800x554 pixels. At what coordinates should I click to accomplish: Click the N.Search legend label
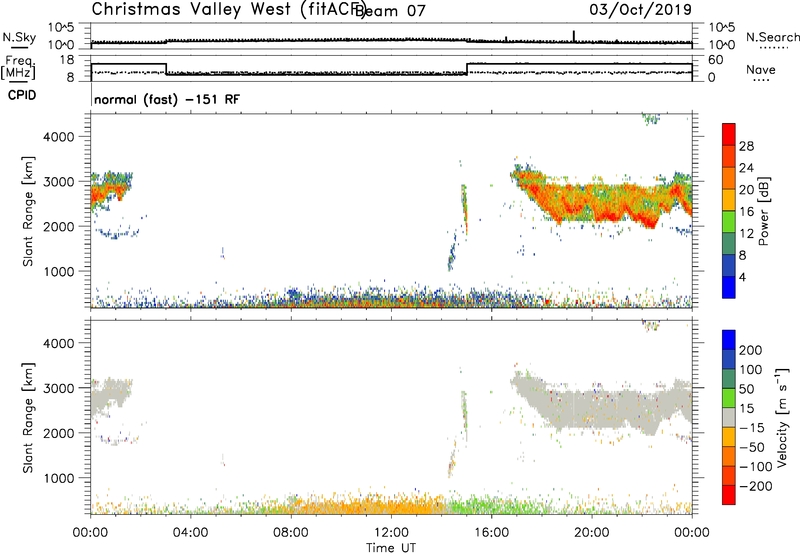tap(772, 37)
